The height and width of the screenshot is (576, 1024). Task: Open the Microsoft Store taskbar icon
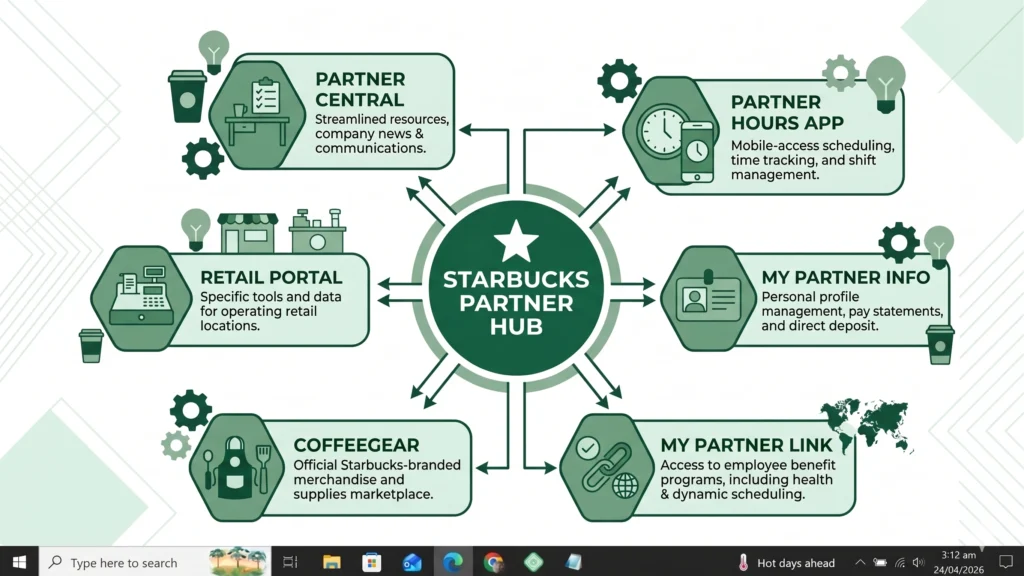(x=372, y=562)
